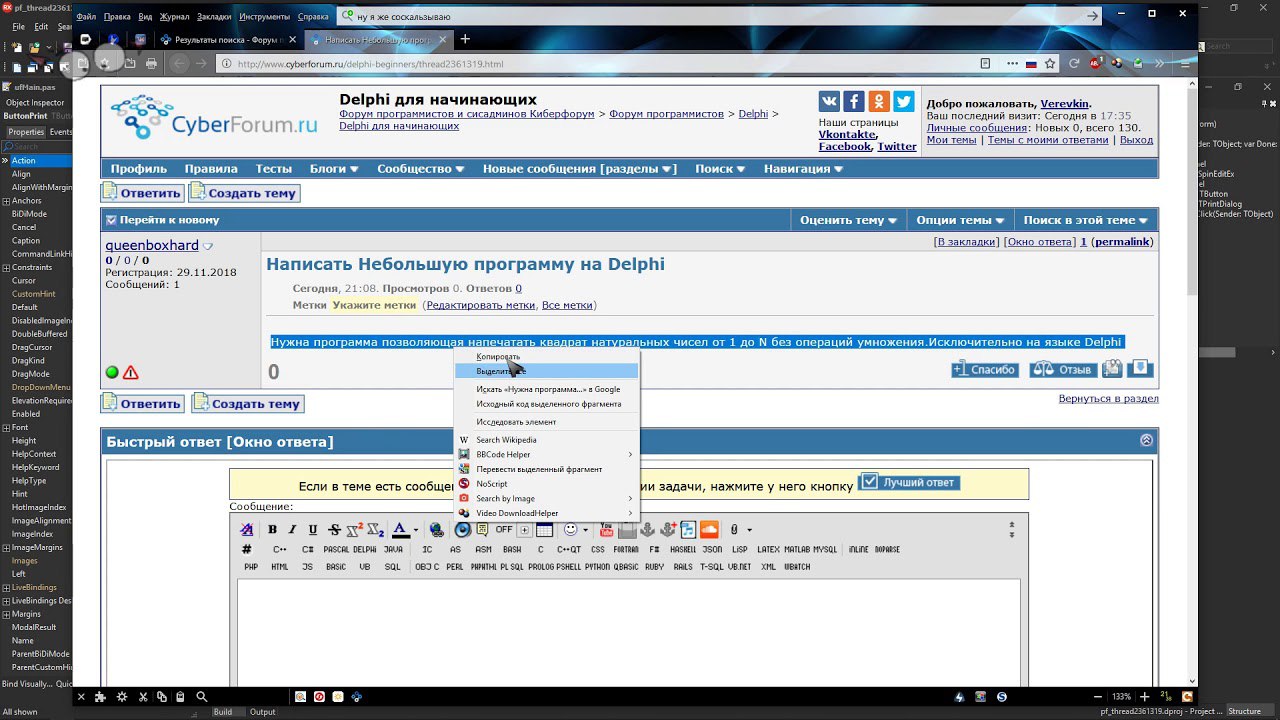Open the Odnoklassniki social page icon

[x=878, y=101]
